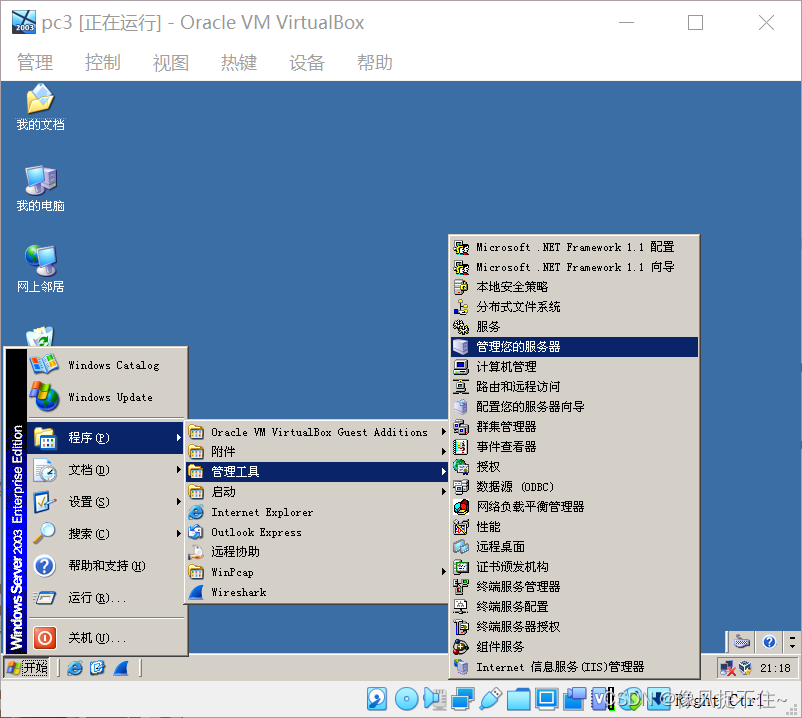Open Internet Explorer in programs submenu

point(316,512)
